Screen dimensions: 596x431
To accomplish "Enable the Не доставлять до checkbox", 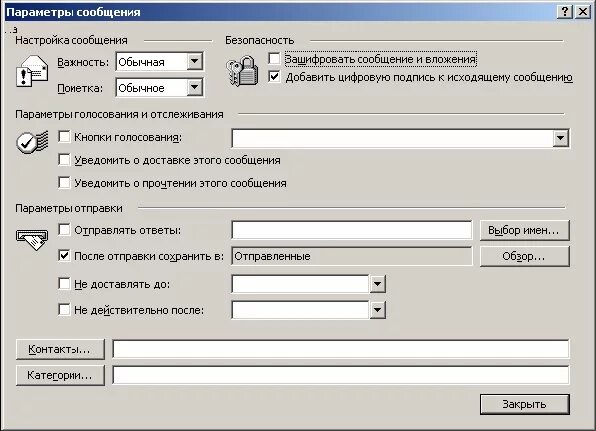I will [64, 284].
